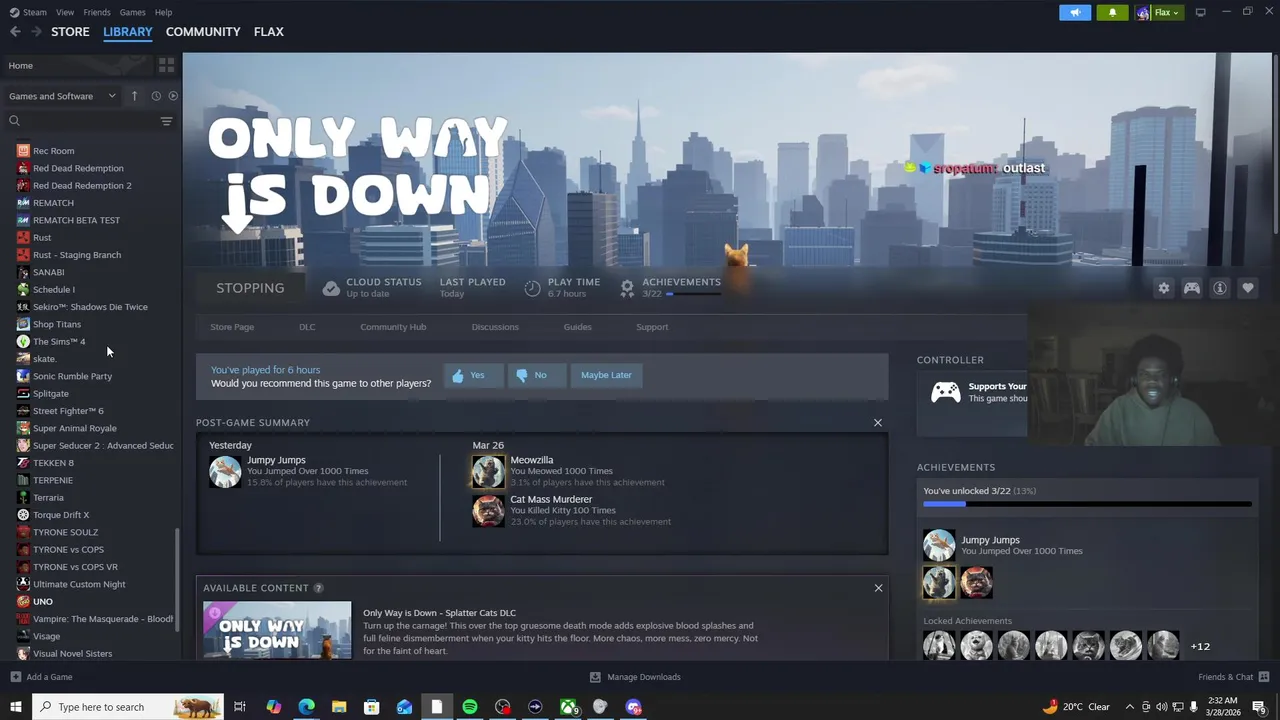Select UNO in the game list
The width and height of the screenshot is (1280, 720).
(42, 602)
